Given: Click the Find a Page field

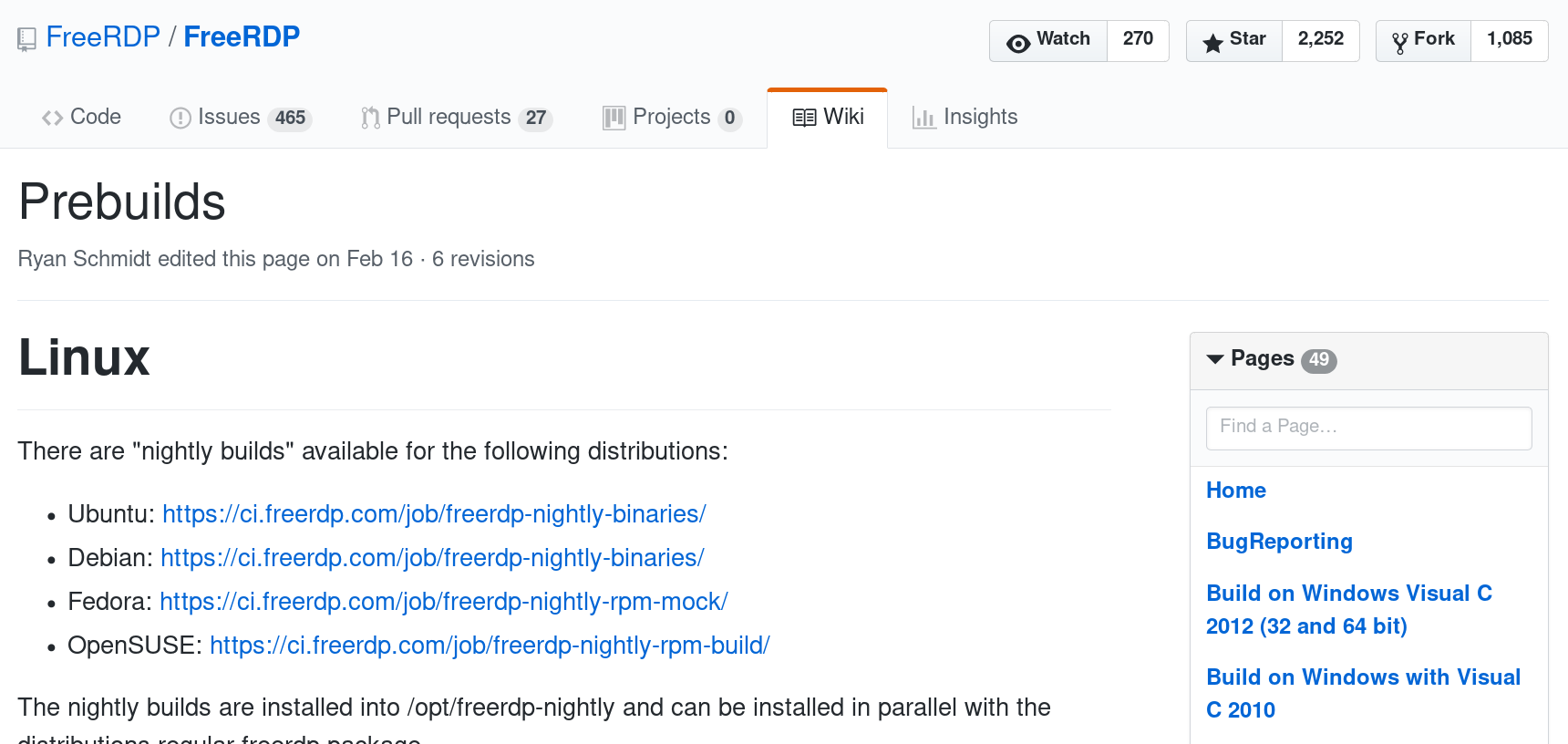Looking at the screenshot, I should click(1368, 428).
